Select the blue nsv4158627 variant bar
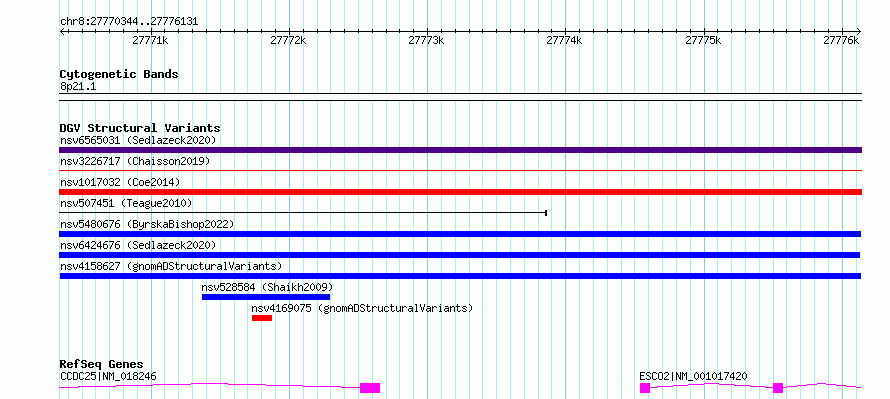This screenshot has width=890, height=399. tap(460, 276)
